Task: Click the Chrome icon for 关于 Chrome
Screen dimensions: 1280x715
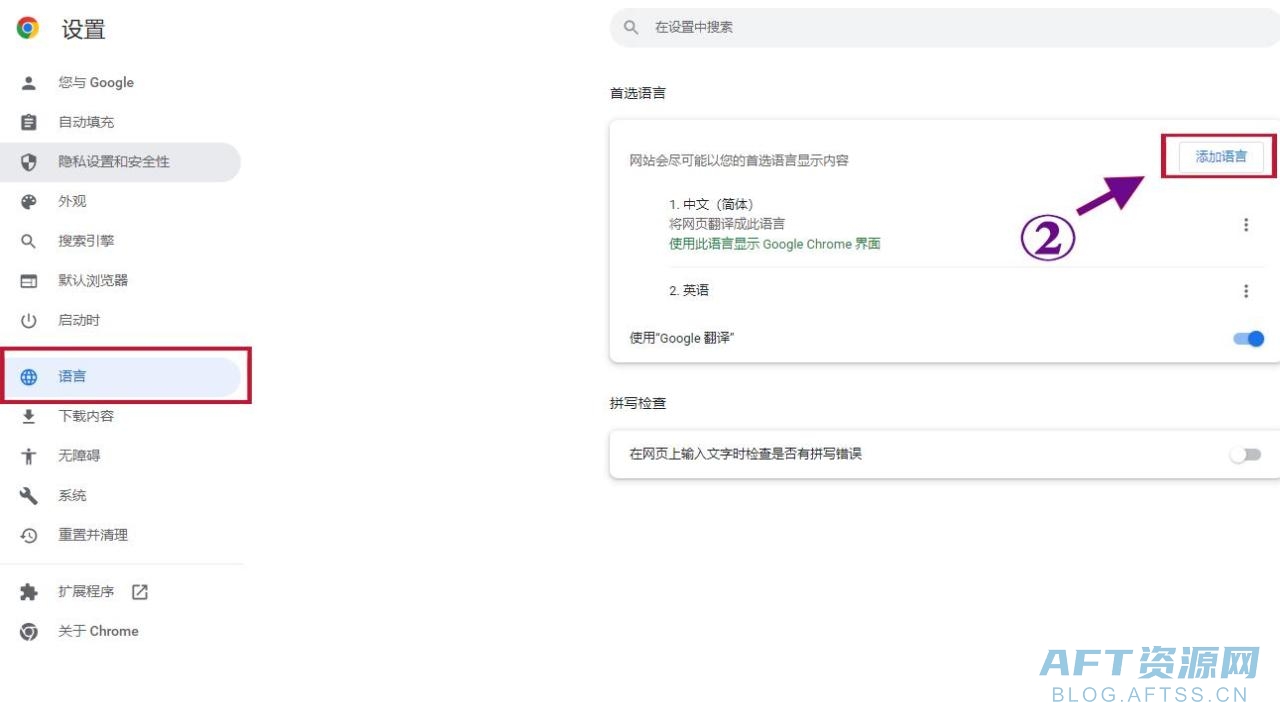Action: coord(29,632)
